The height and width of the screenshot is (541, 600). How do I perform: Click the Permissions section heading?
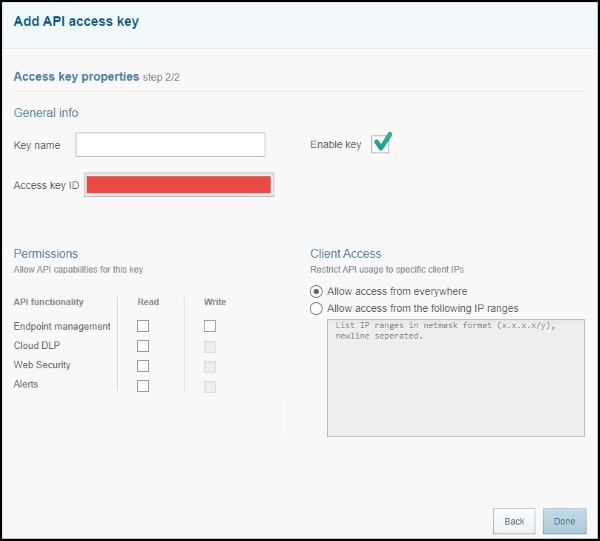tap(46, 254)
